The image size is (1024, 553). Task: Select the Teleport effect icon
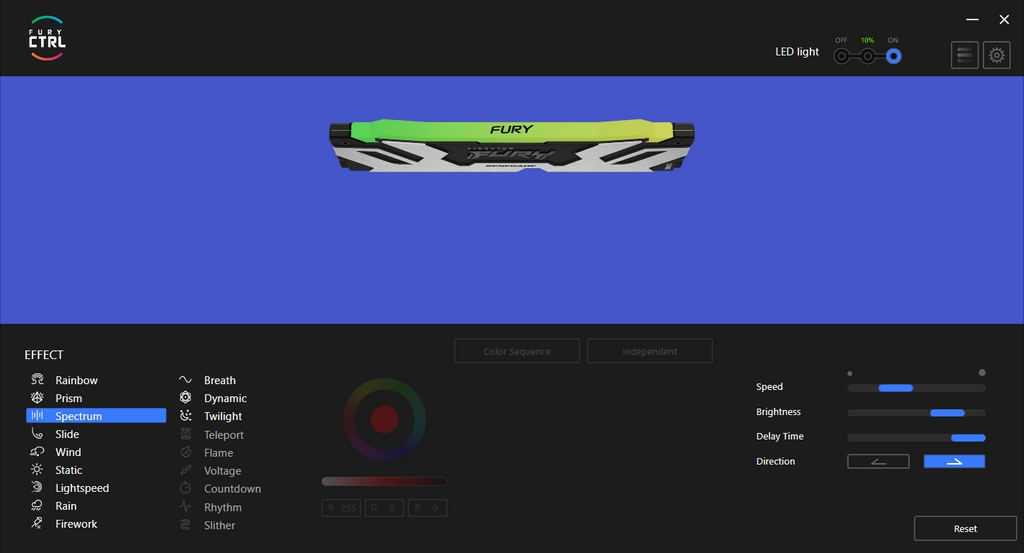[185, 434]
